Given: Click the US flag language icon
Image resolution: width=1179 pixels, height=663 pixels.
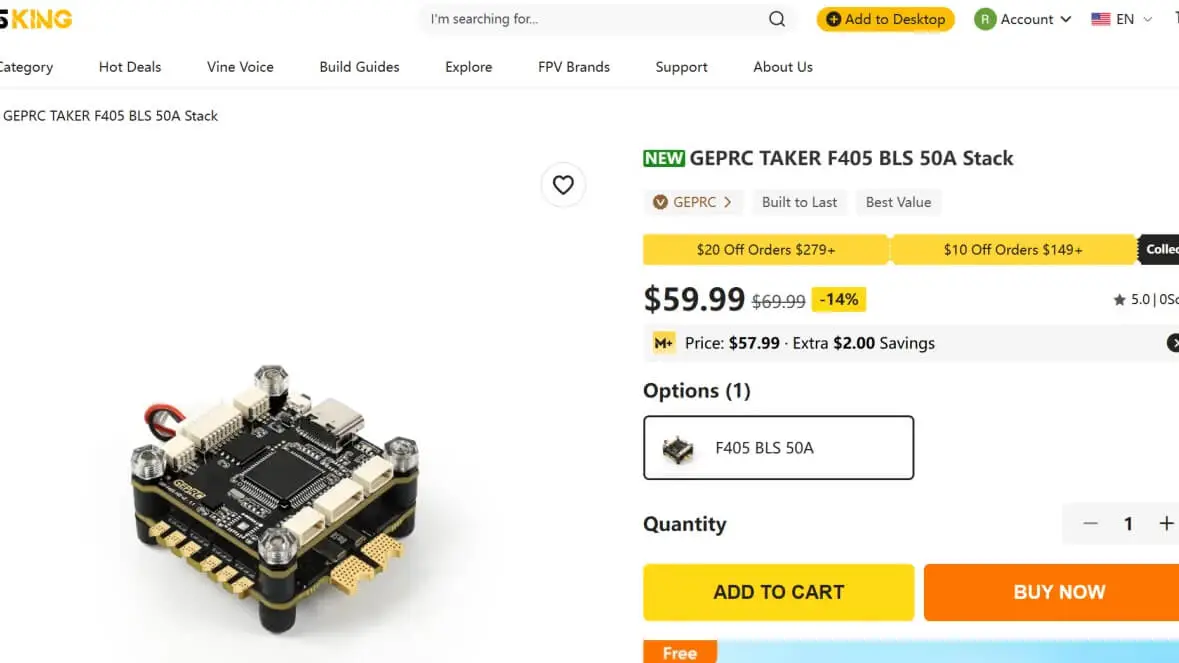Looking at the screenshot, I should click(x=1101, y=19).
